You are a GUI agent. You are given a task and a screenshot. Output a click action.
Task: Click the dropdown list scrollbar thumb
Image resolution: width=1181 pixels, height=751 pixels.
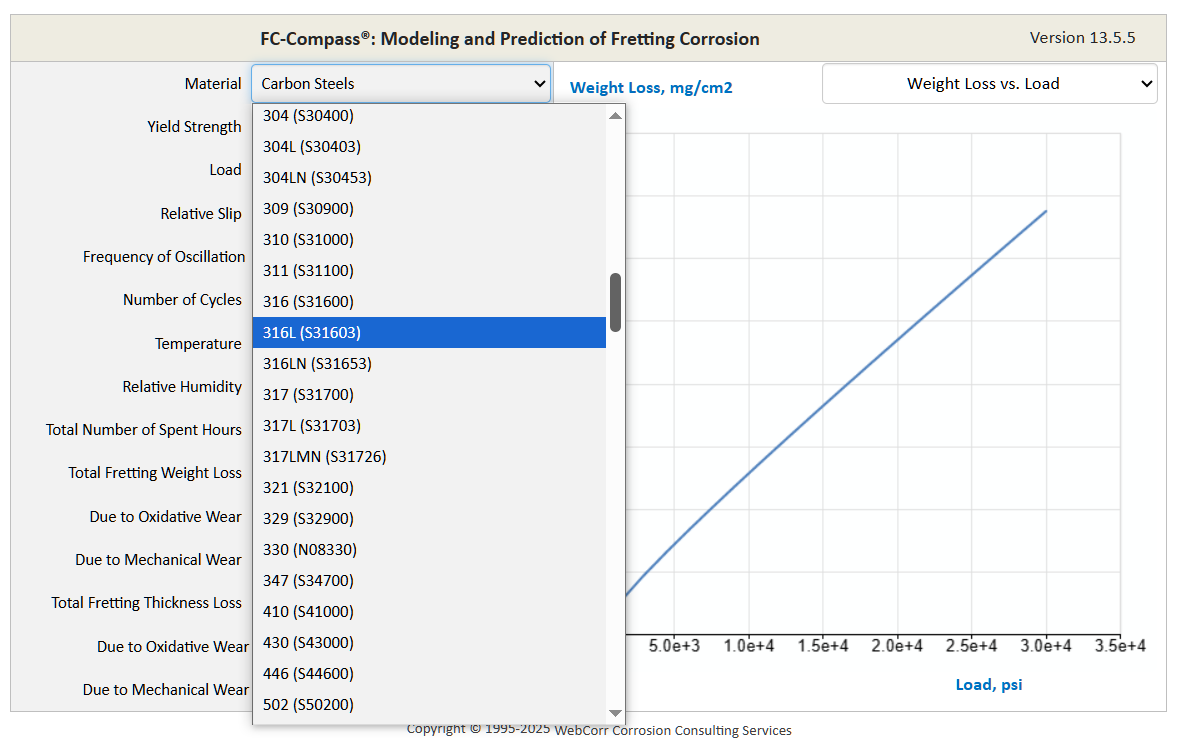tap(615, 302)
